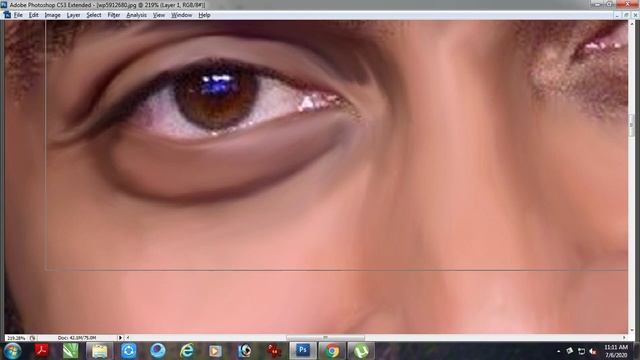Screen dimensions: 640x360
Task: Click the horizontal scrollbar right arrow
Action: (x=624, y=338)
